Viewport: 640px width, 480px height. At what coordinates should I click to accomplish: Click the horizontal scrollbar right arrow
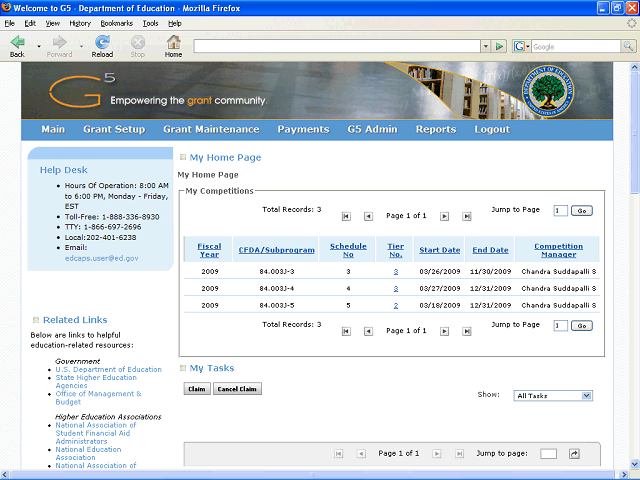click(x=624, y=475)
